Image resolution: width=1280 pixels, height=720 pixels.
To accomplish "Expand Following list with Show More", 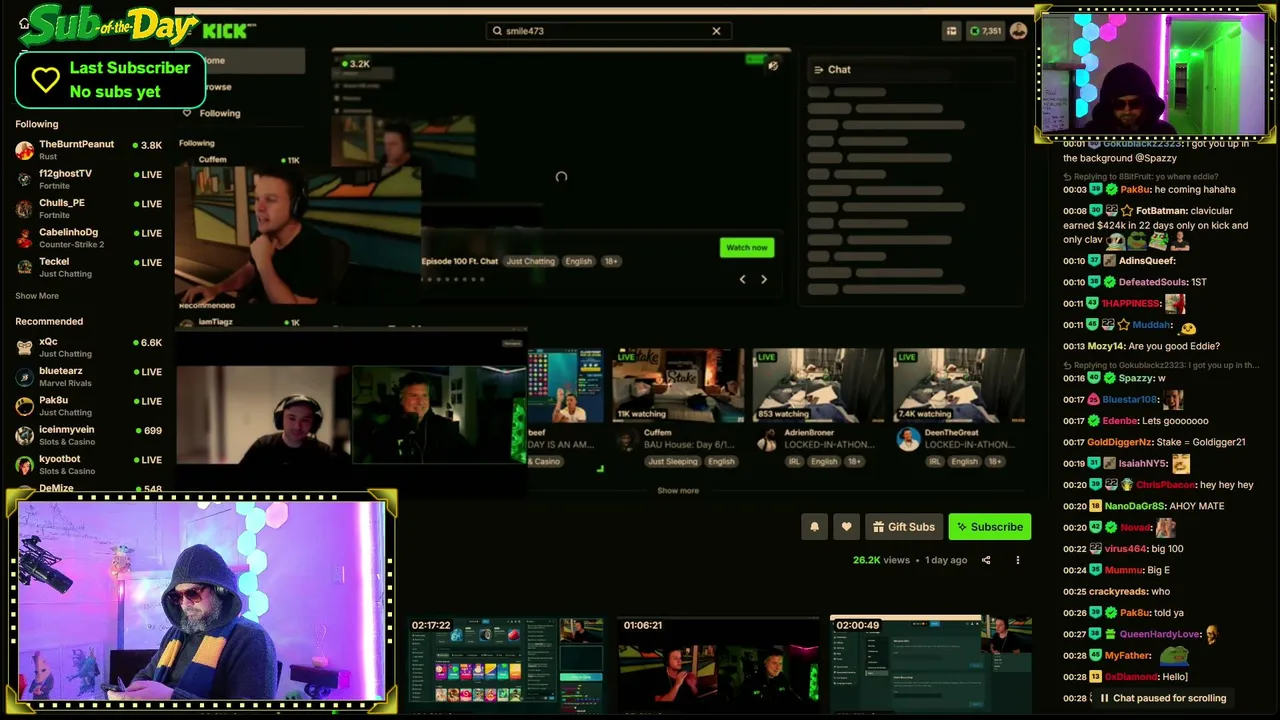I will 37,296.
